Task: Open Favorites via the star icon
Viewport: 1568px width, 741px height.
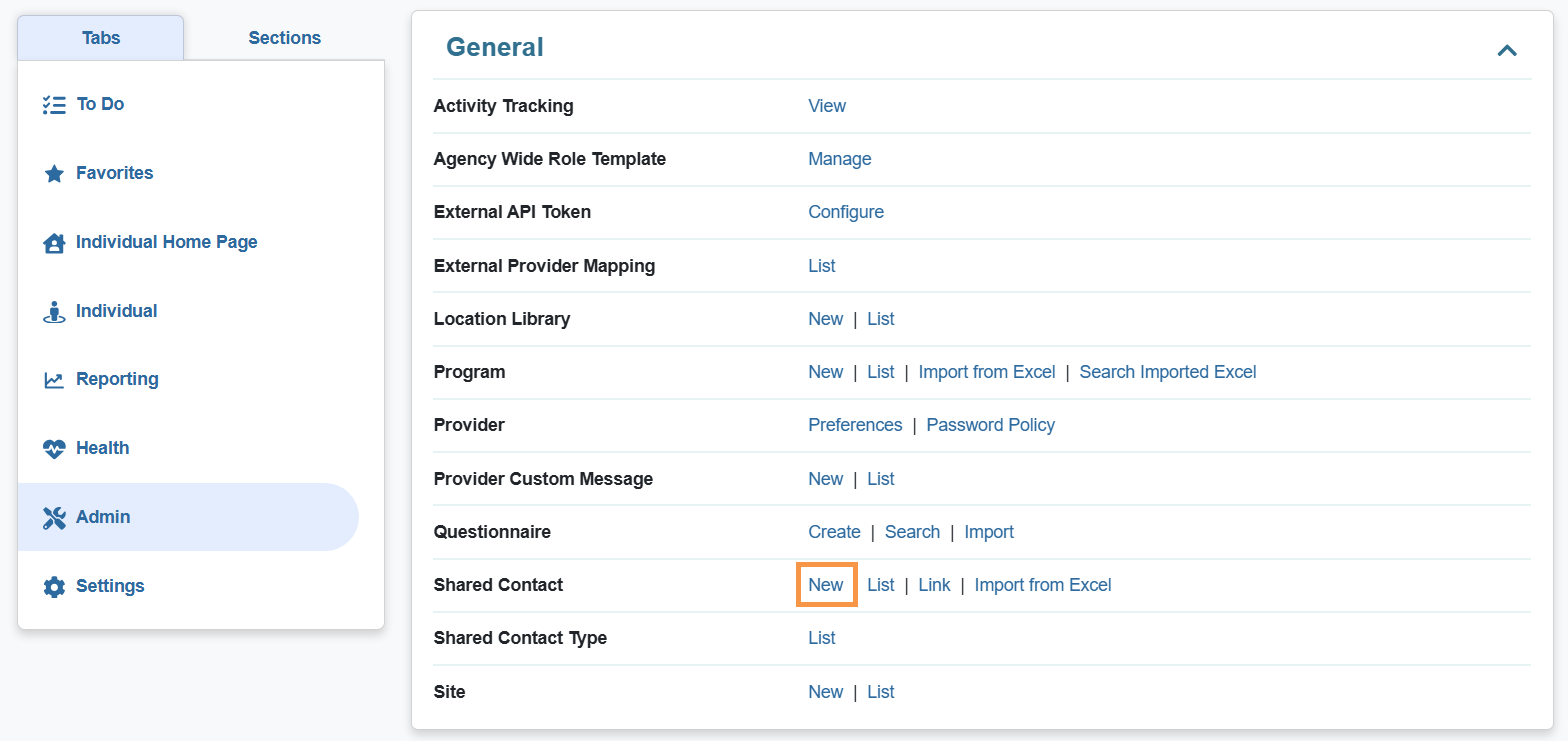Action: pos(53,172)
